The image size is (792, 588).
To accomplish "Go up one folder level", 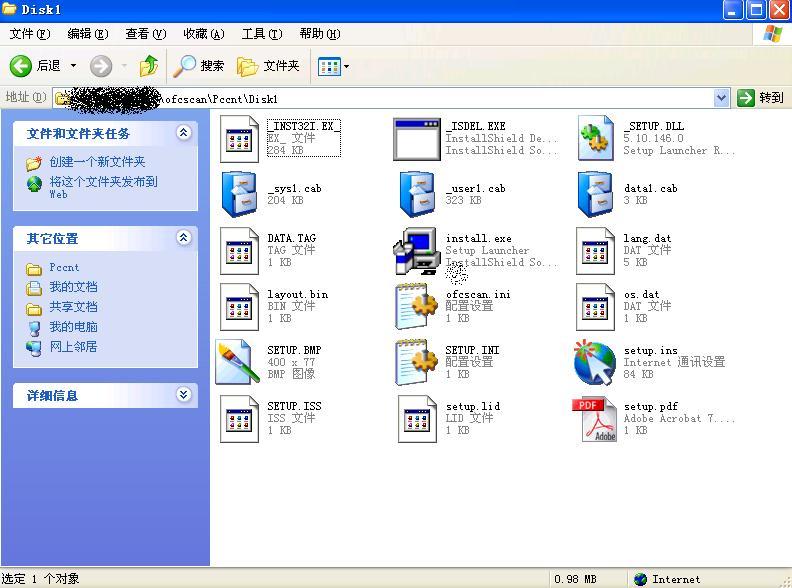I will (x=149, y=66).
